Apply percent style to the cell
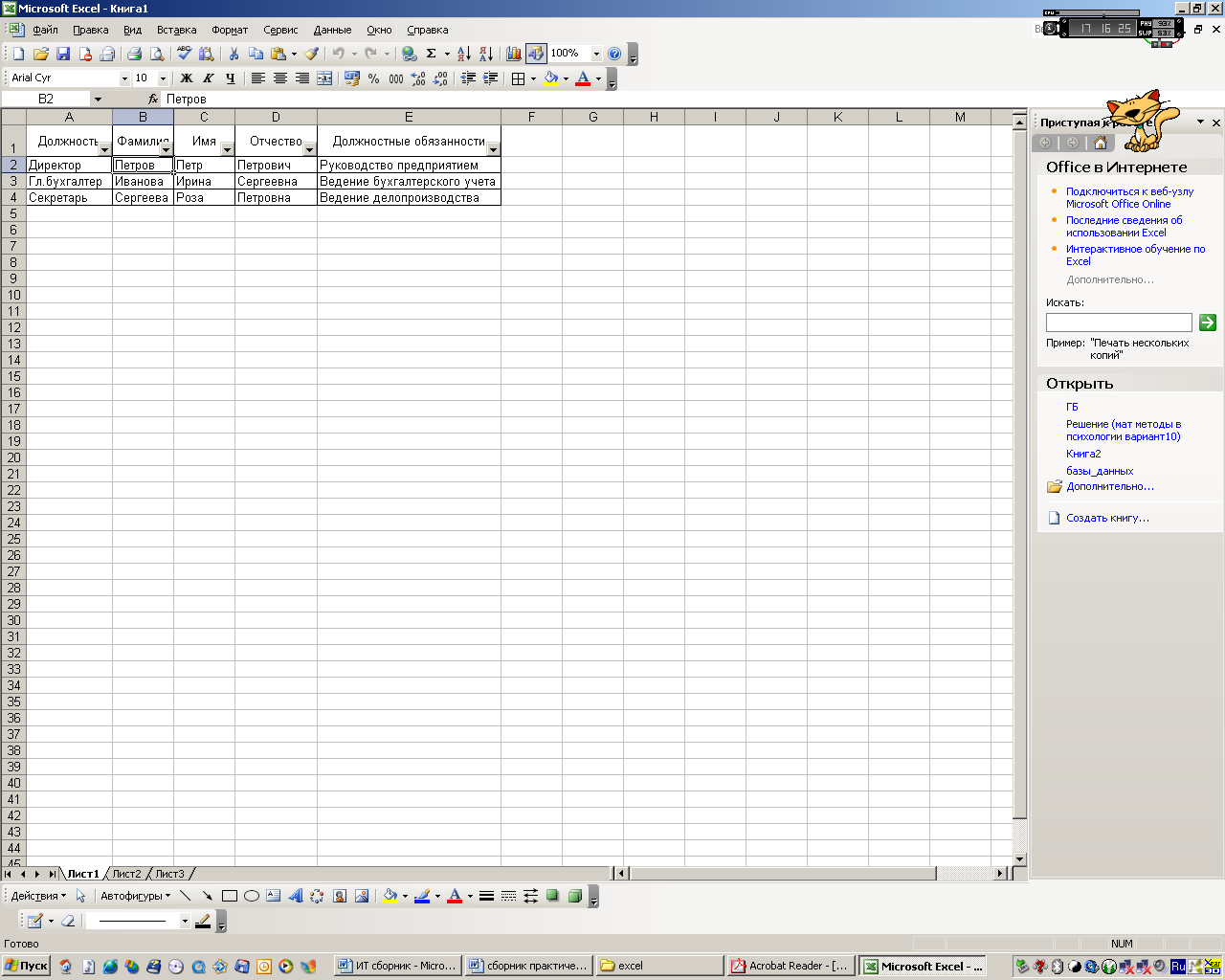The height and width of the screenshot is (980, 1225). click(x=374, y=78)
